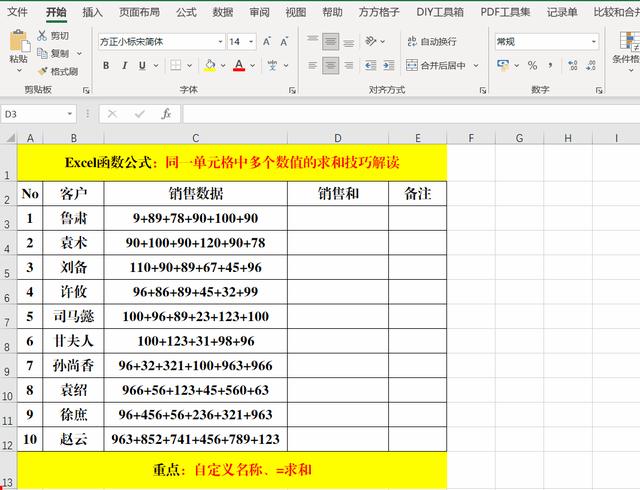The width and height of the screenshot is (640, 490).
Task: Switch to the View (视图) tab
Action: tap(296, 12)
